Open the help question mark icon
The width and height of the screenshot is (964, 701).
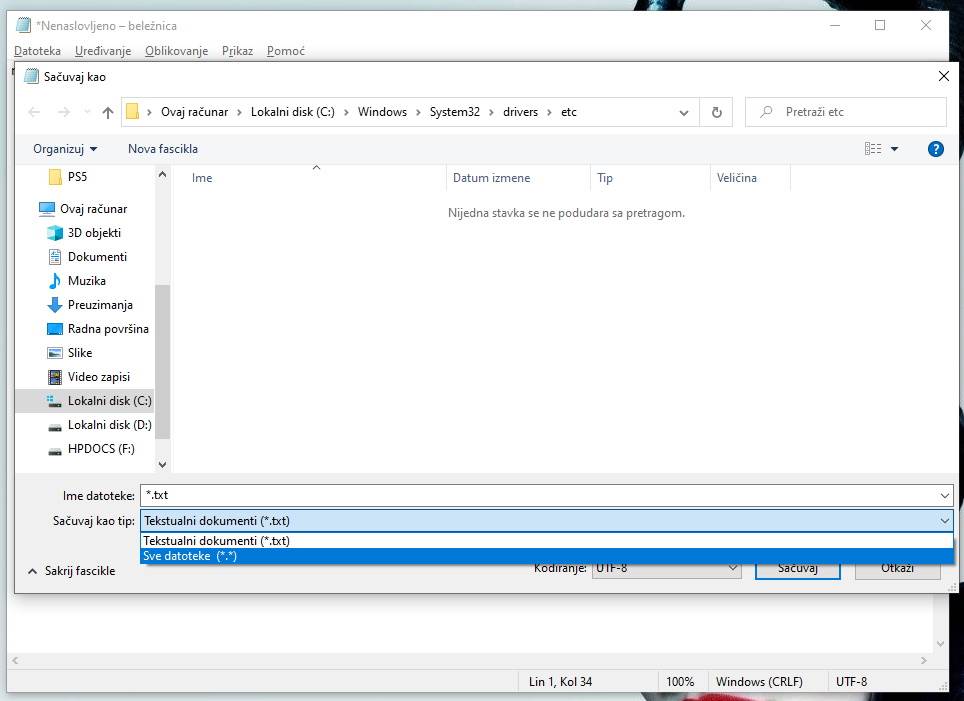[935, 149]
